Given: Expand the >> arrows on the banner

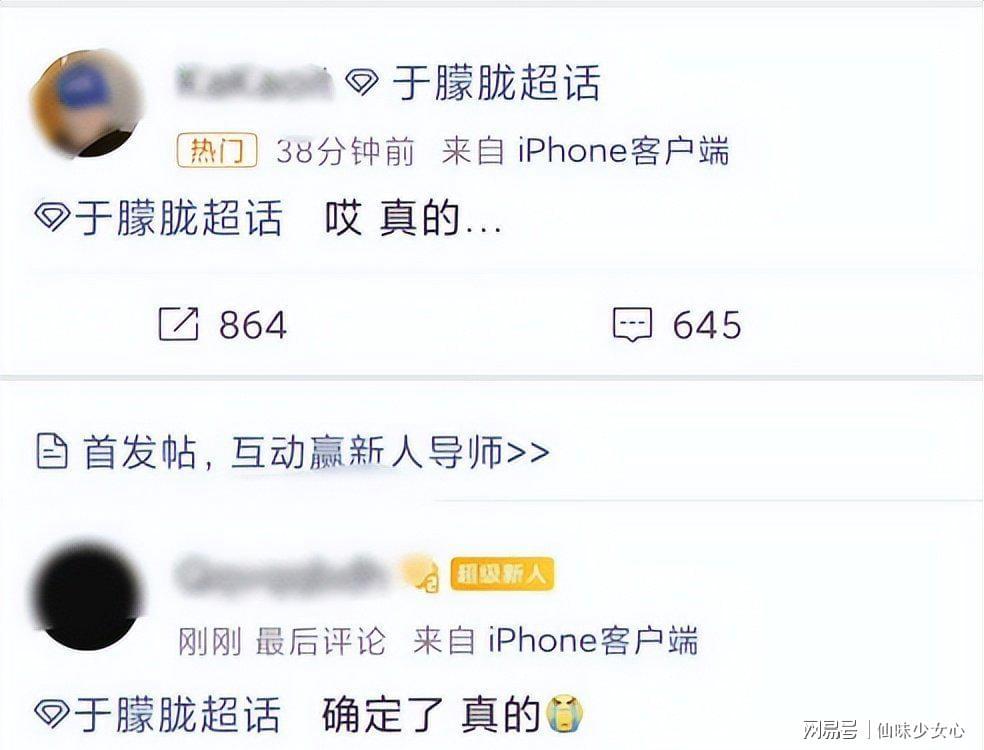Looking at the screenshot, I should tap(527, 452).
